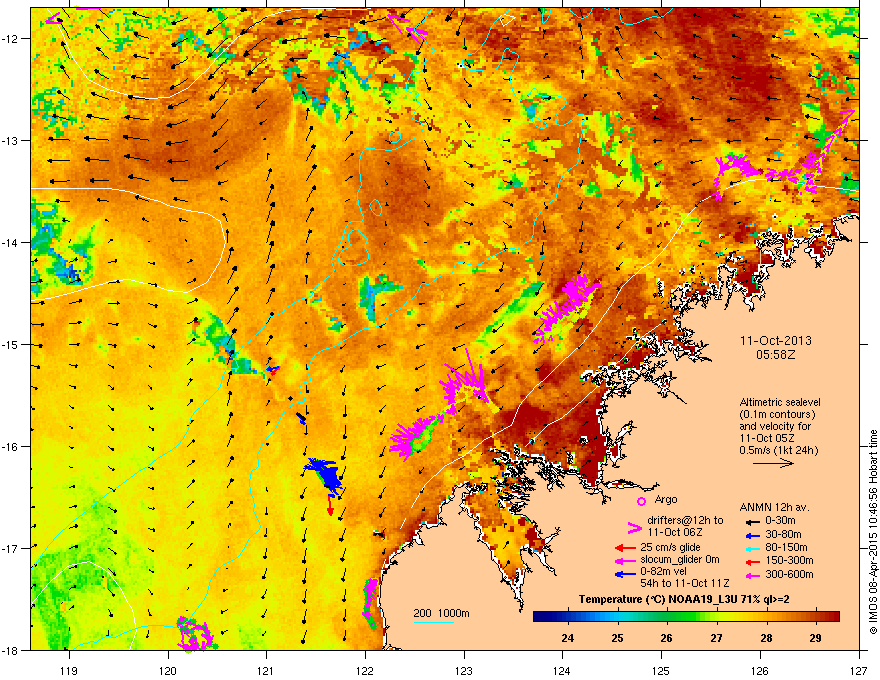Screen dimensions: 880x680
Task: Click the magenta drifters arrowhead legend symbol
Action: click(x=634, y=527)
